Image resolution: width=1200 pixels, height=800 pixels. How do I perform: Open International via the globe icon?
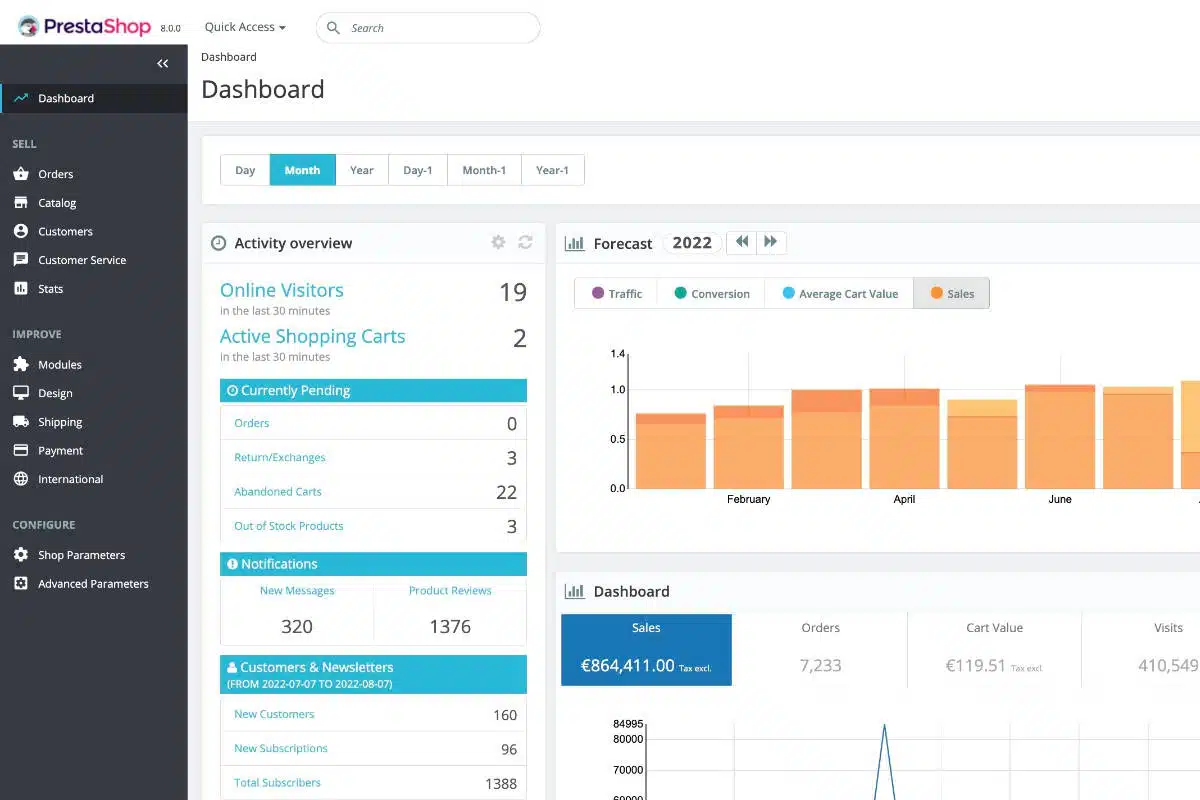click(x=21, y=479)
